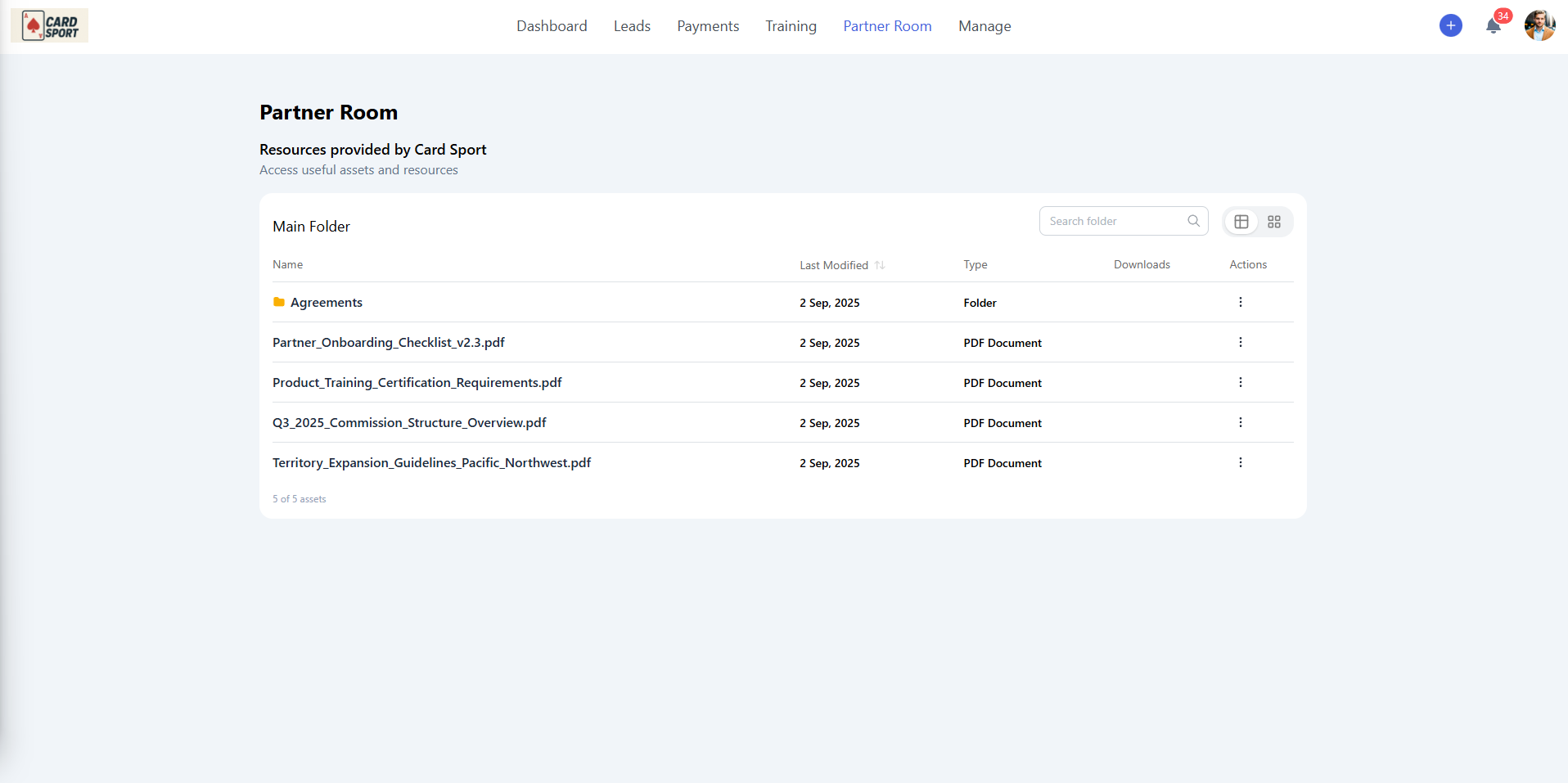The height and width of the screenshot is (783, 1568).
Task: Click the Search folder input field
Action: pos(1113,221)
